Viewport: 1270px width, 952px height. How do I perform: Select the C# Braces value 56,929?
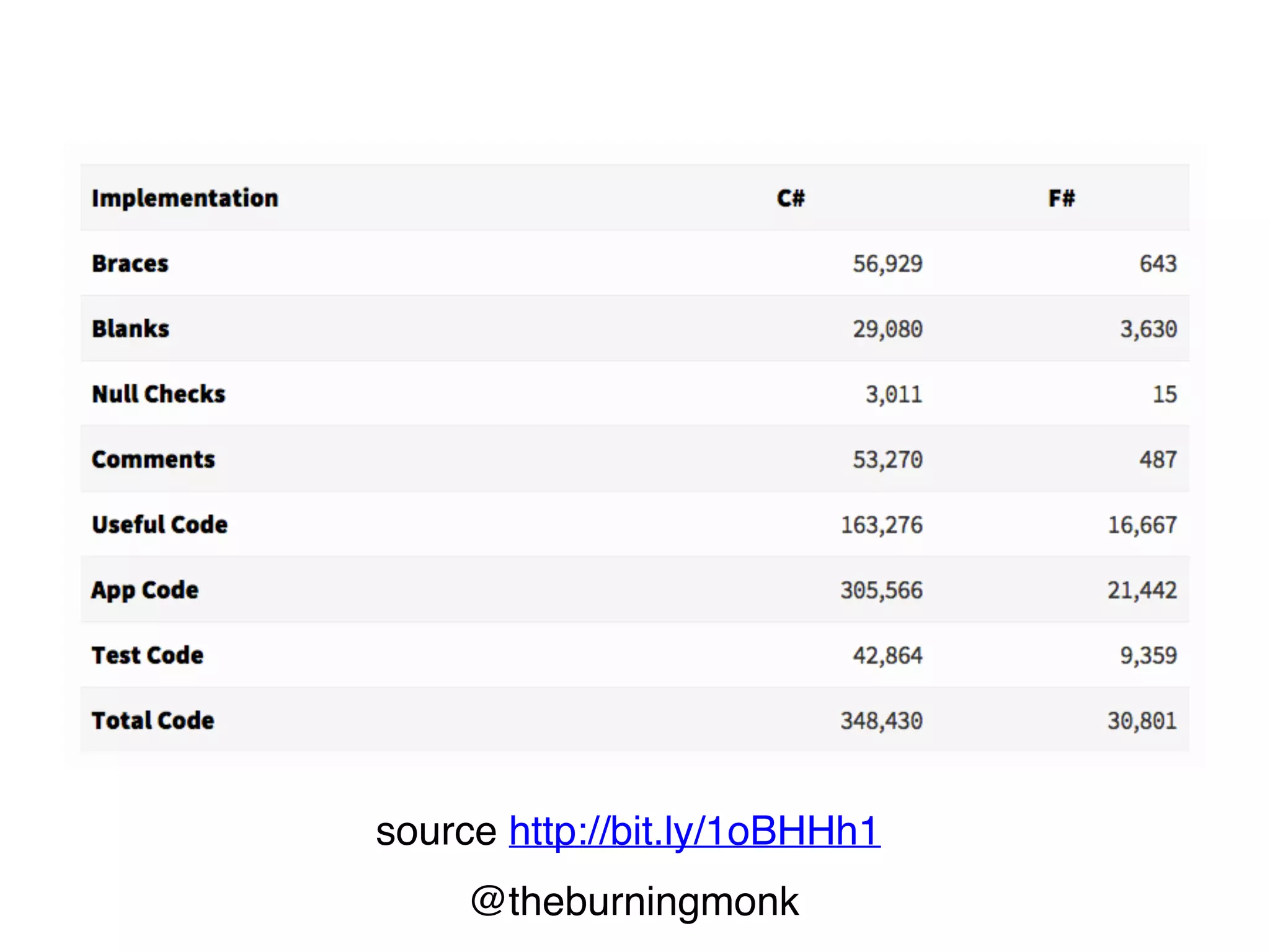[x=887, y=264]
